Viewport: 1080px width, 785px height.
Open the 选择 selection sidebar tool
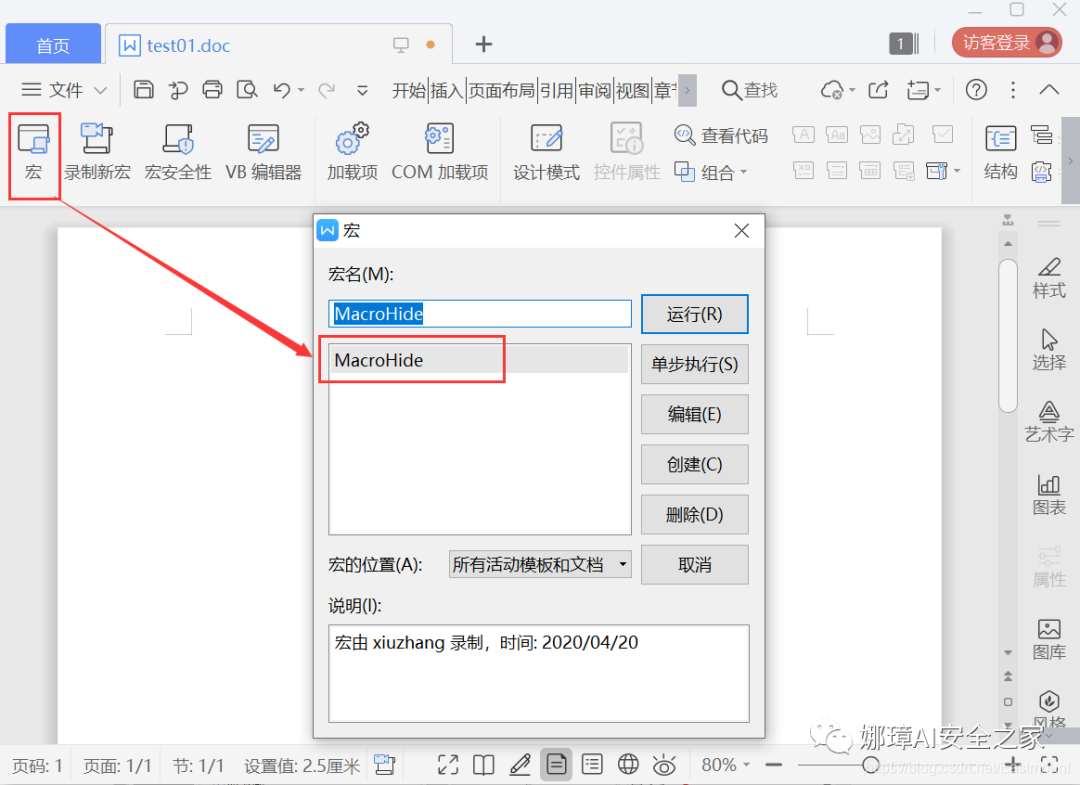(x=1049, y=350)
